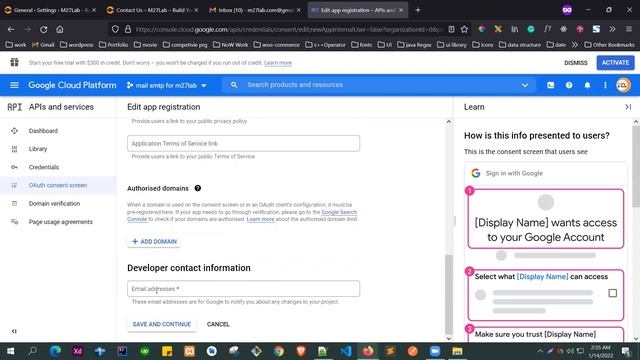Click the form's vertical scrollbar thumb
640x360 pixels.
click(x=449, y=294)
